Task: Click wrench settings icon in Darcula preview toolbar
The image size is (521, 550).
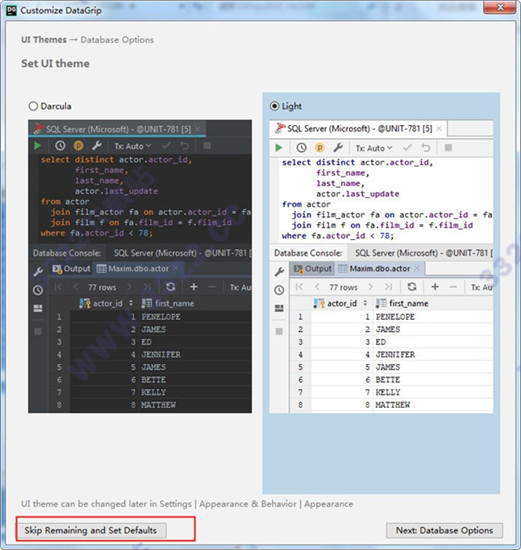Action: pyautogui.click(x=97, y=145)
